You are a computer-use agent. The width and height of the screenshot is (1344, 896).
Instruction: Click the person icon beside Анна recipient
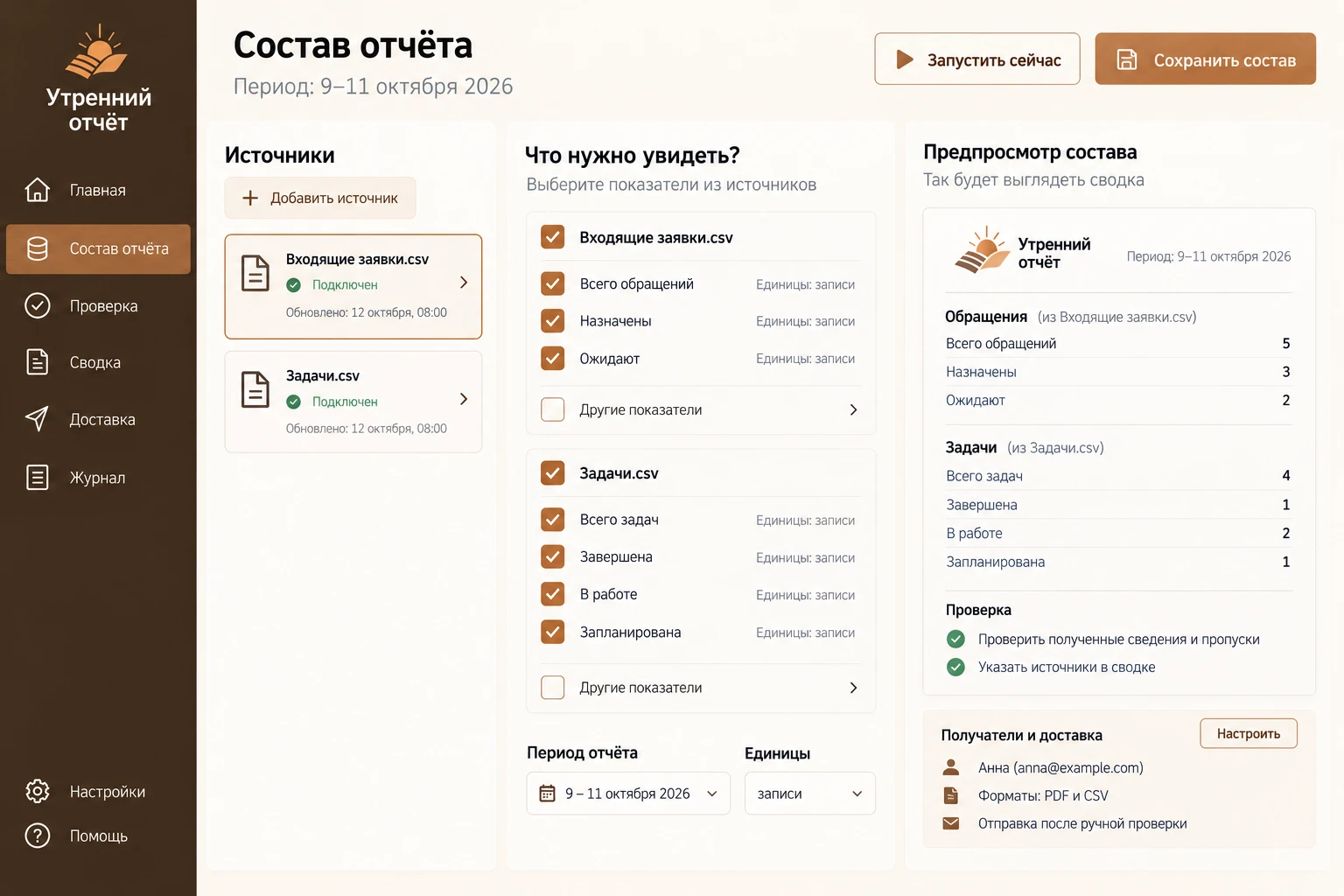point(951,767)
